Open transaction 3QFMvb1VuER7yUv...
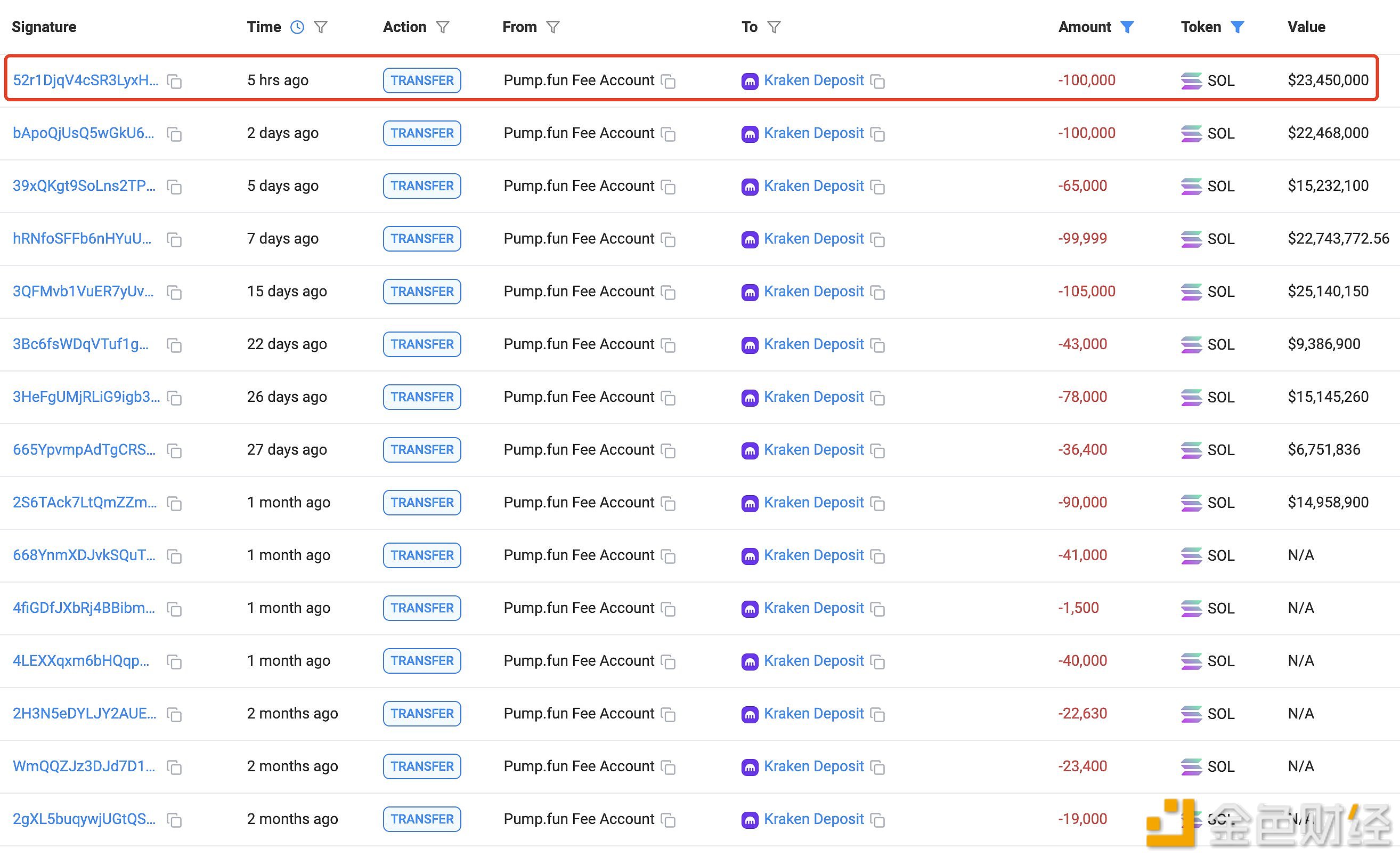The image size is (1400, 856). [84, 292]
